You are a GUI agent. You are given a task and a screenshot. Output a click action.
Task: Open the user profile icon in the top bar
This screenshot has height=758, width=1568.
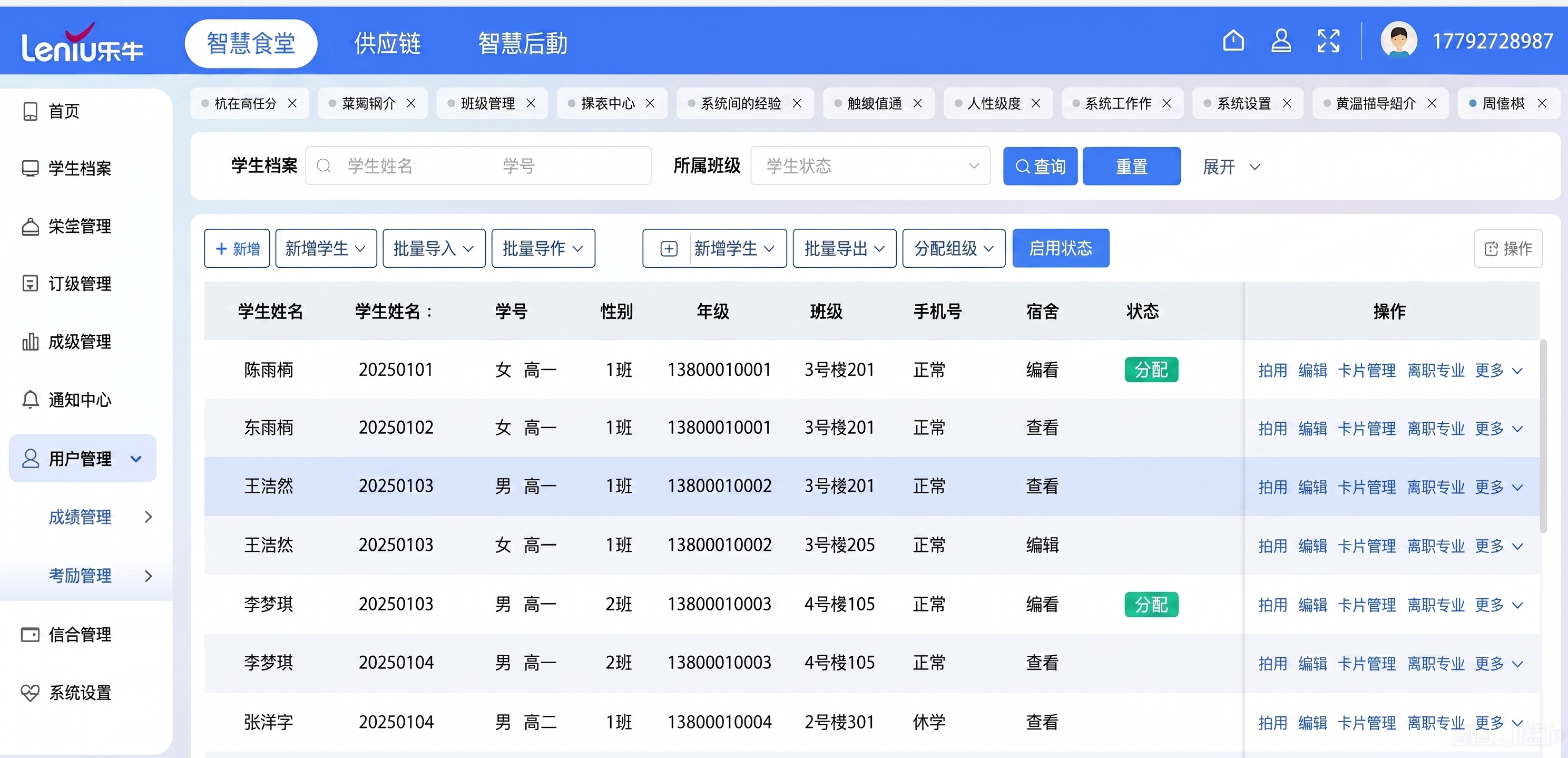[x=1281, y=41]
